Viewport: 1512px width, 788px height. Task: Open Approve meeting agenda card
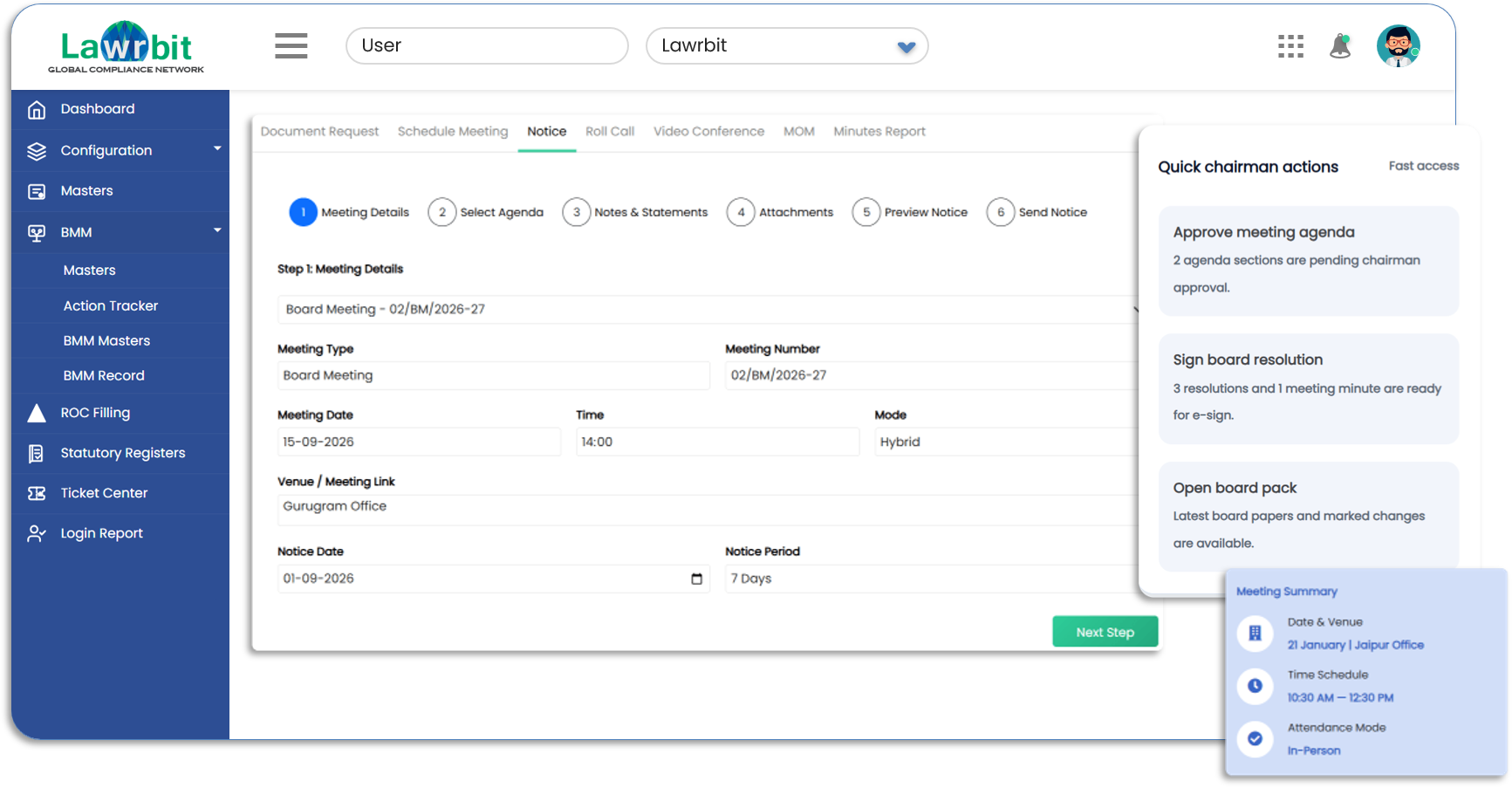tap(1309, 261)
